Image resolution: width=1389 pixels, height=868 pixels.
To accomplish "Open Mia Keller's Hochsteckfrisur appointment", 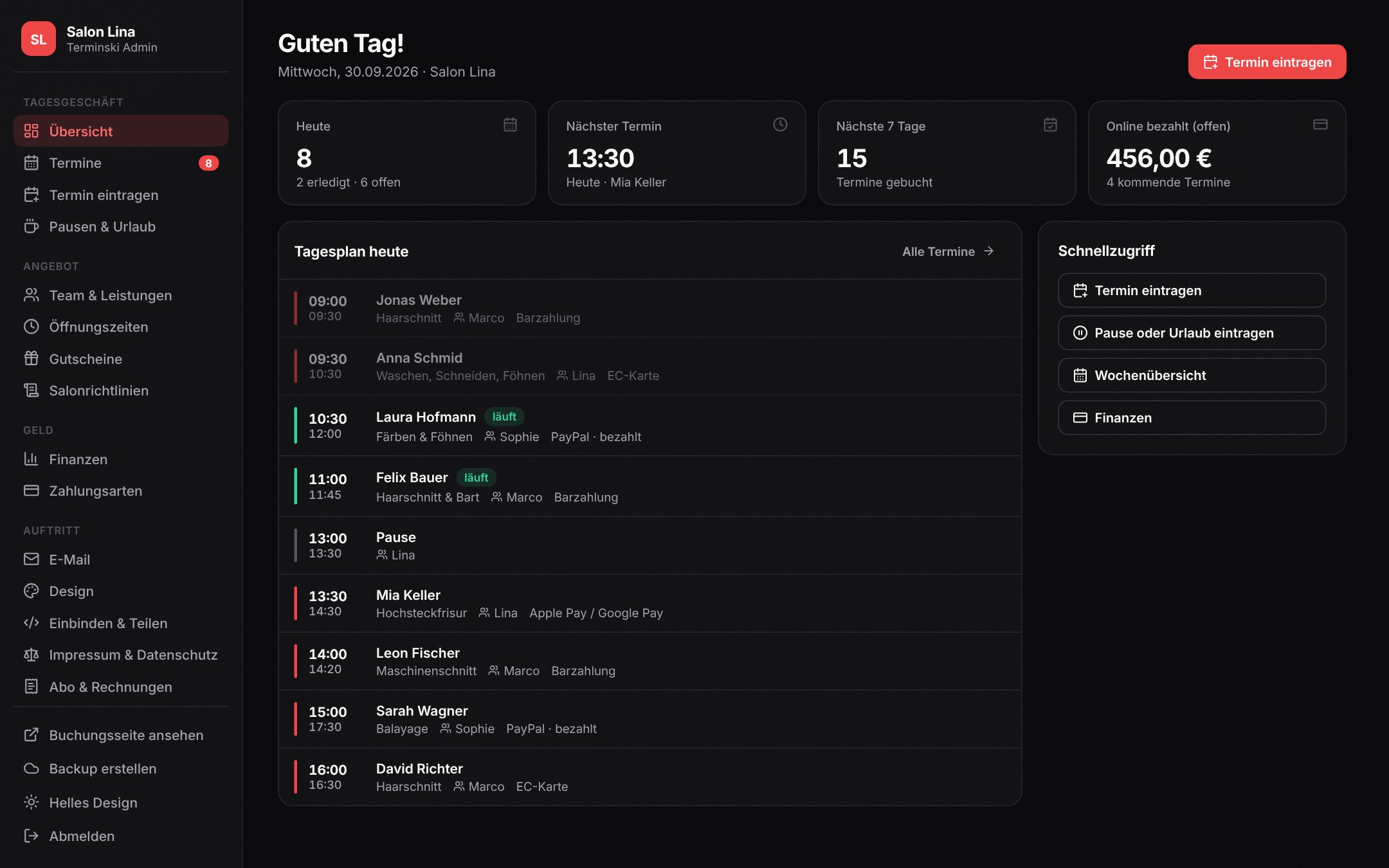I will coord(649,603).
